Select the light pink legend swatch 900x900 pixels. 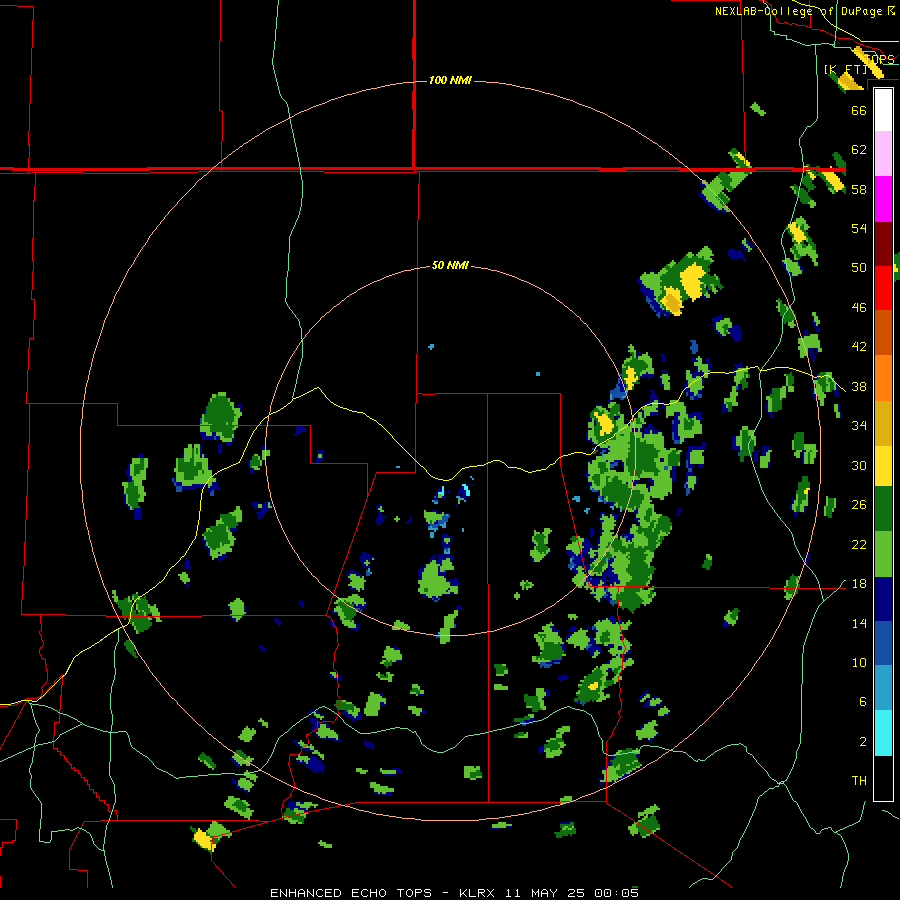coord(883,154)
